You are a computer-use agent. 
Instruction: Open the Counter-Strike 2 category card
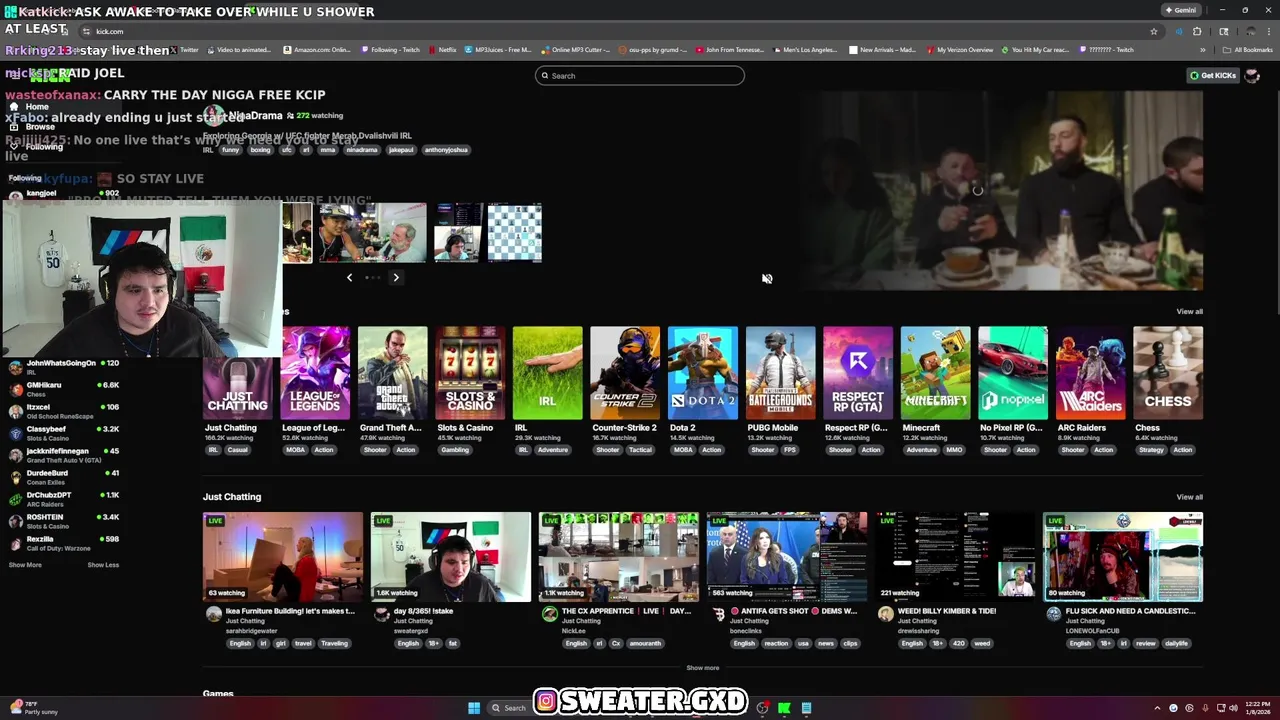tap(625, 373)
